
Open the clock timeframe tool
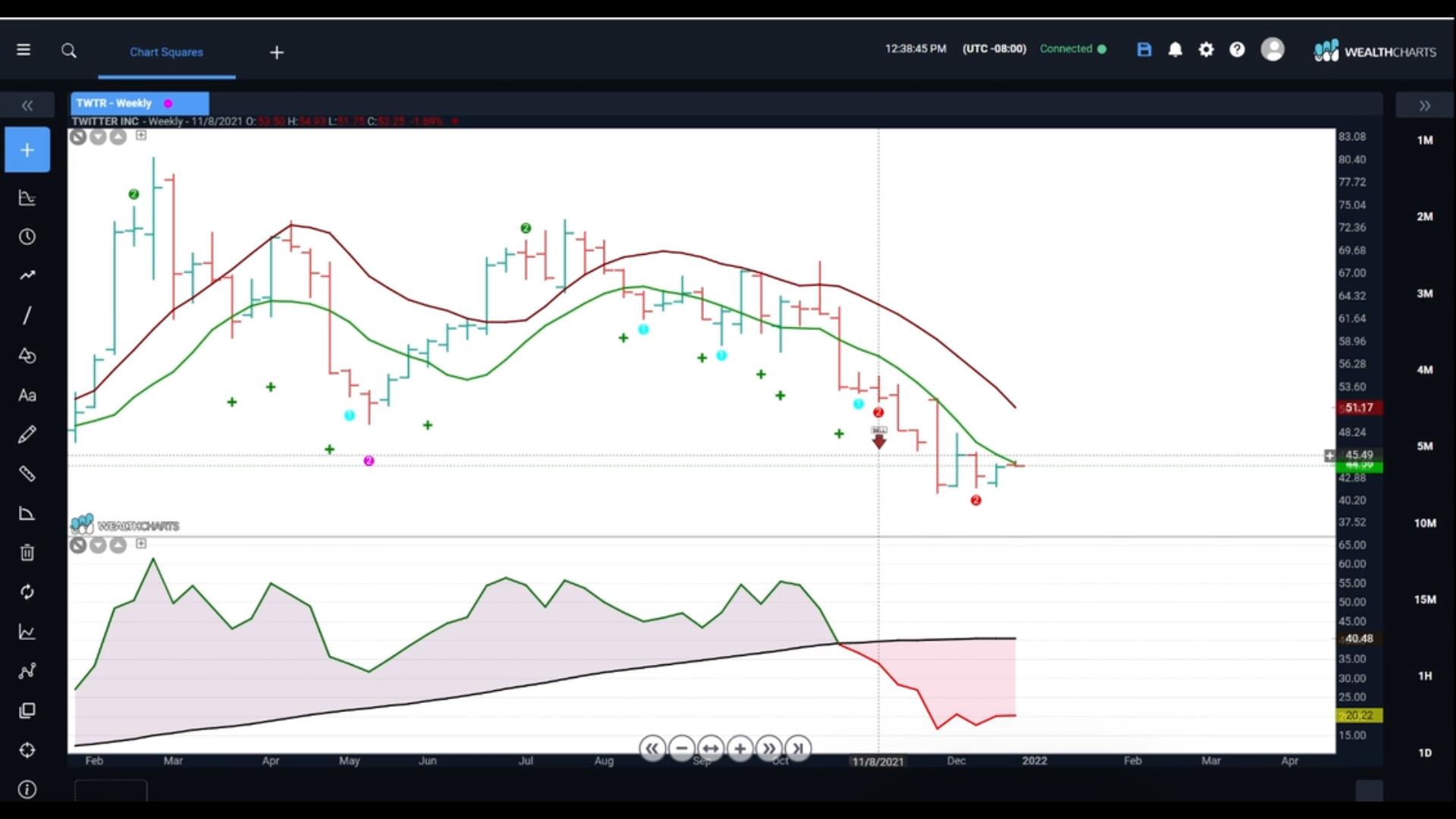pyautogui.click(x=27, y=237)
